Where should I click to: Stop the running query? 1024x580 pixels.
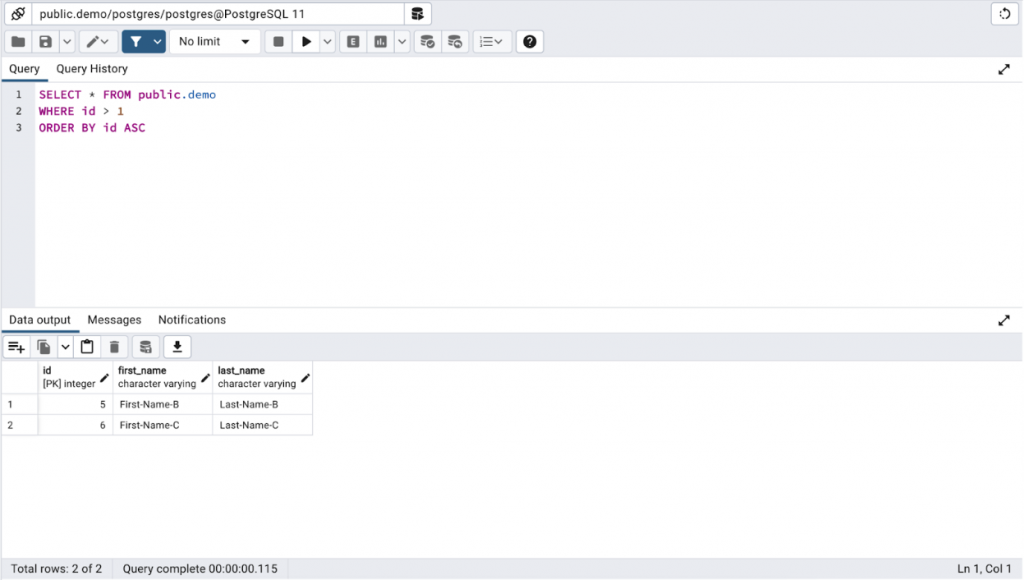pos(277,41)
